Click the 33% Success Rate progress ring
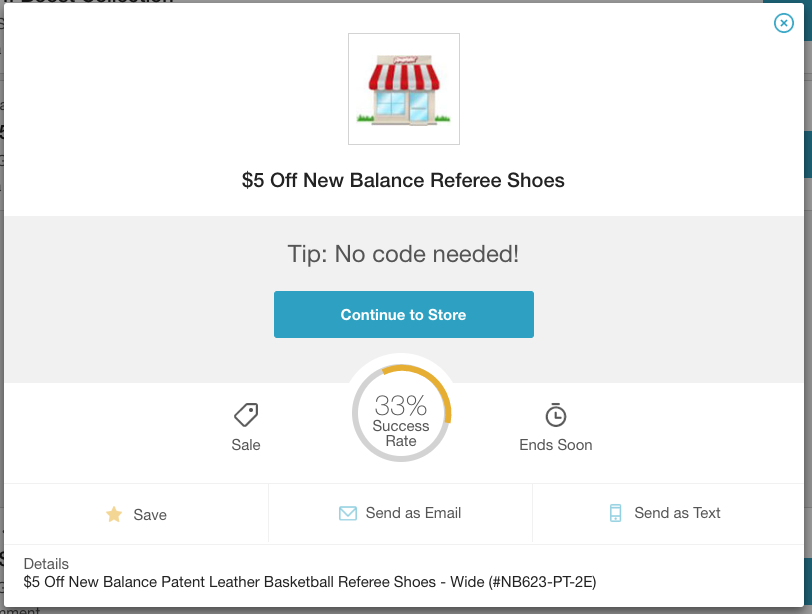The height and width of the screenshot is (614, 812). (401, 413)
